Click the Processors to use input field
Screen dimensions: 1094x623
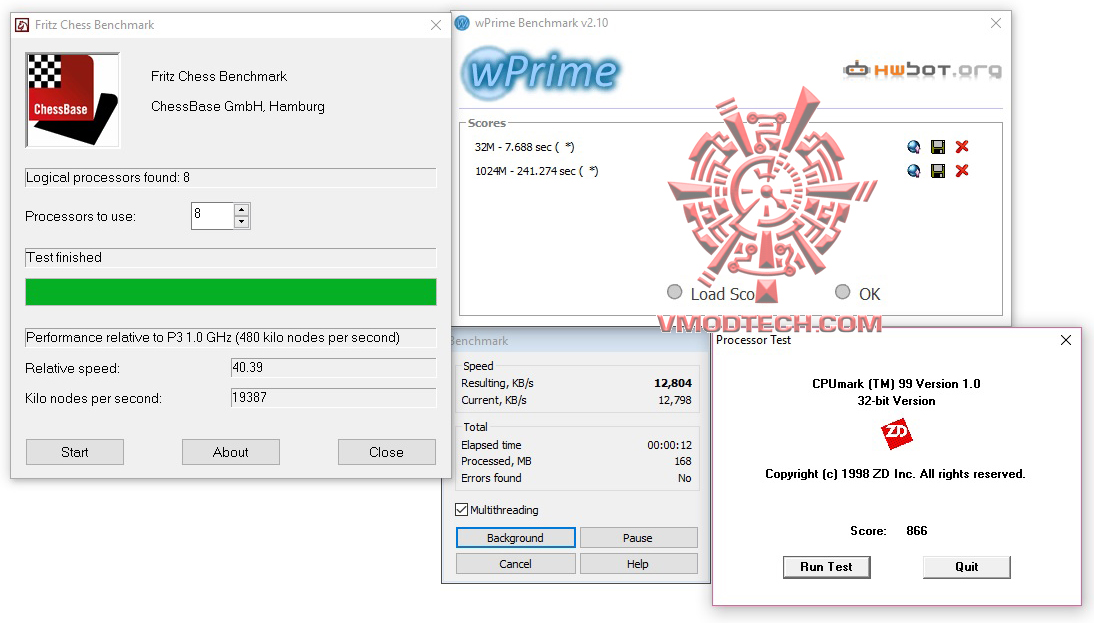tap(213, 216)
